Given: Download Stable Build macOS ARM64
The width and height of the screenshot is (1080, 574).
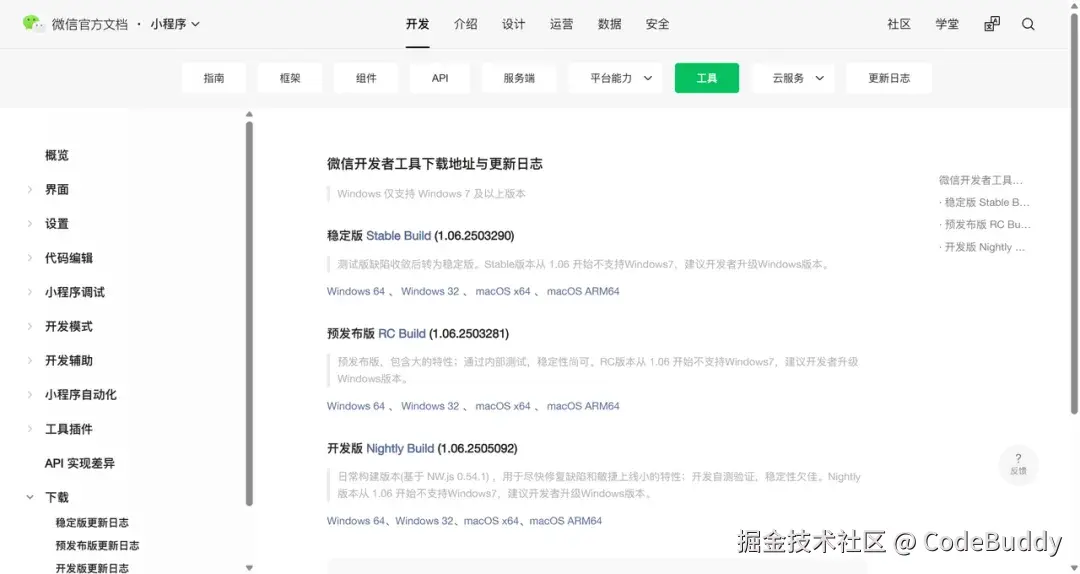Looking at the screenshot, I should pyautogui.click(x=583, y=291).
